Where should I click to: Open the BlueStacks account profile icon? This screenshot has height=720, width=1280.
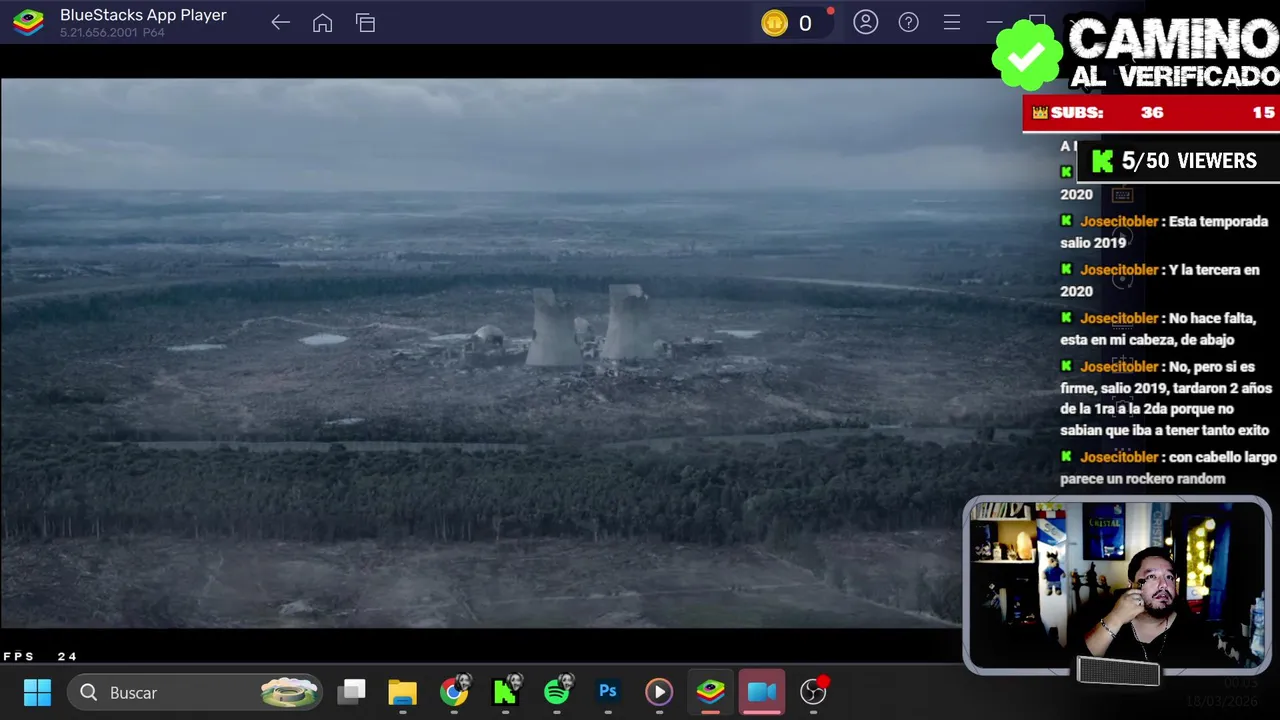tap(865, 22)
